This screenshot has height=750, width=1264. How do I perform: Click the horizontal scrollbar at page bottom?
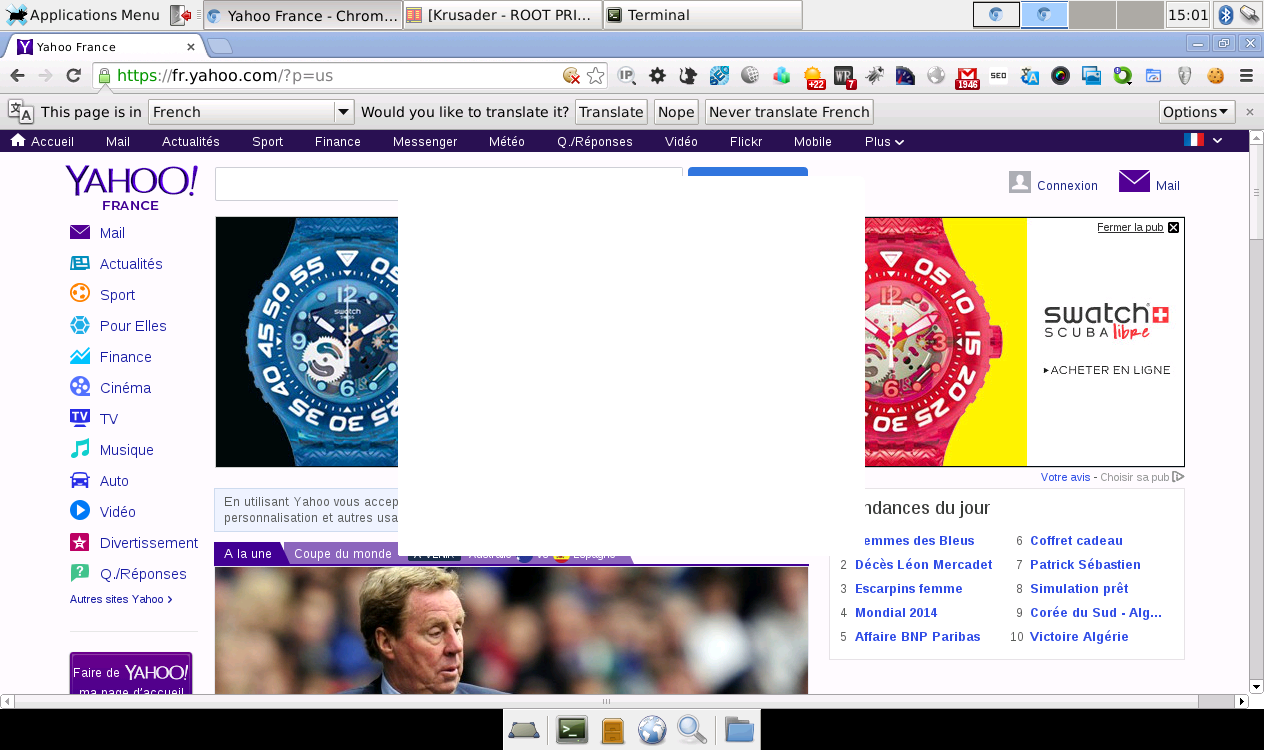coord(605,702)
